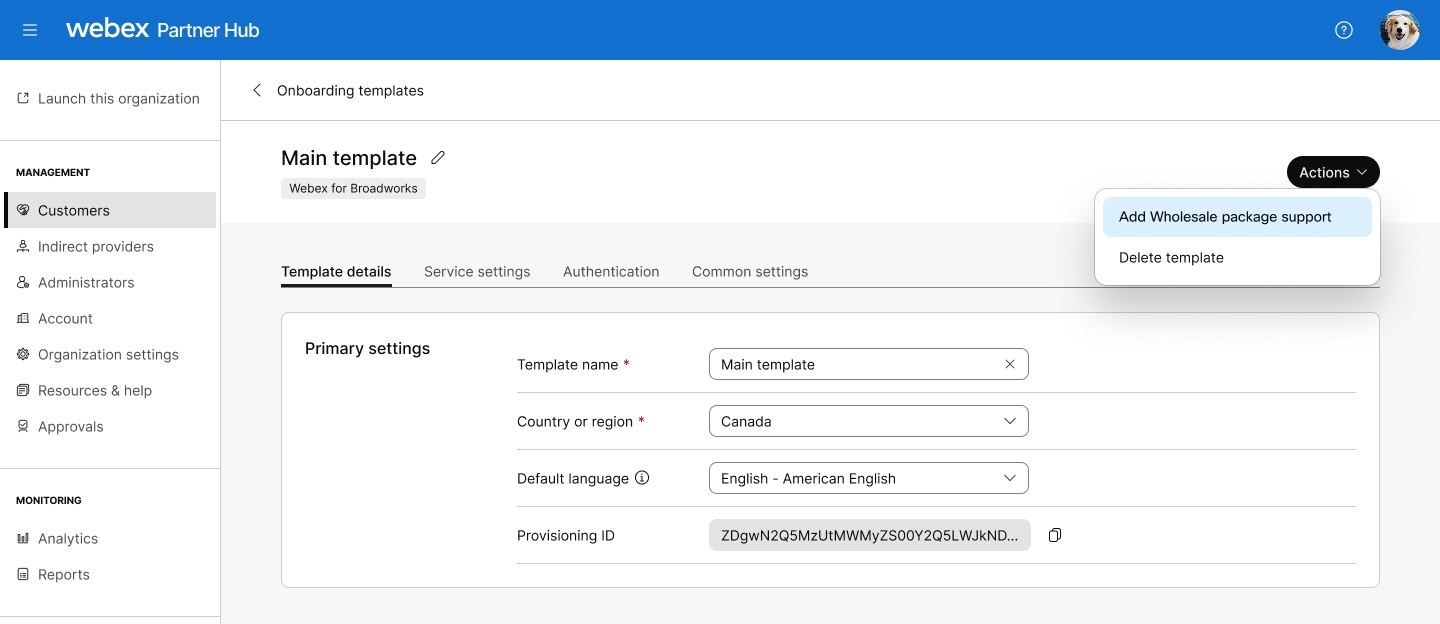Click the Webex for Broadworks tag

(353, 188)
